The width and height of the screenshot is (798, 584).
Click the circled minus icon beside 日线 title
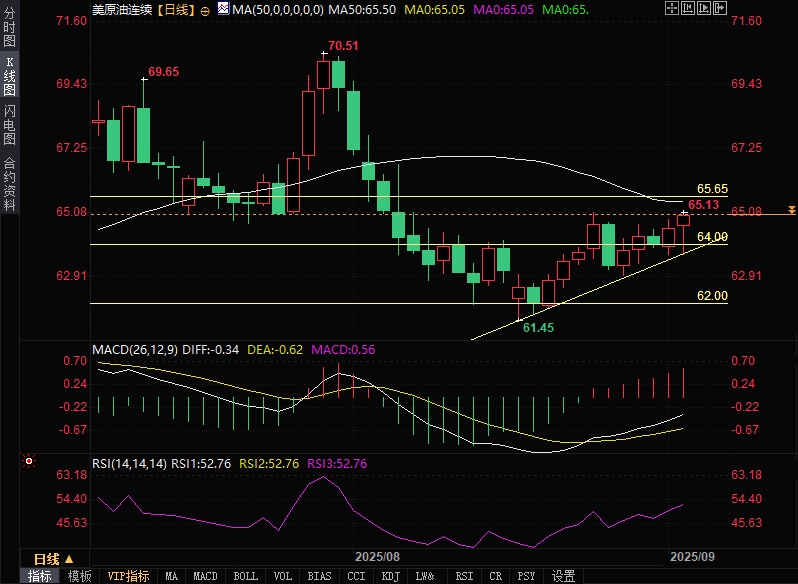pyautogui.click(x=205, y=11)
